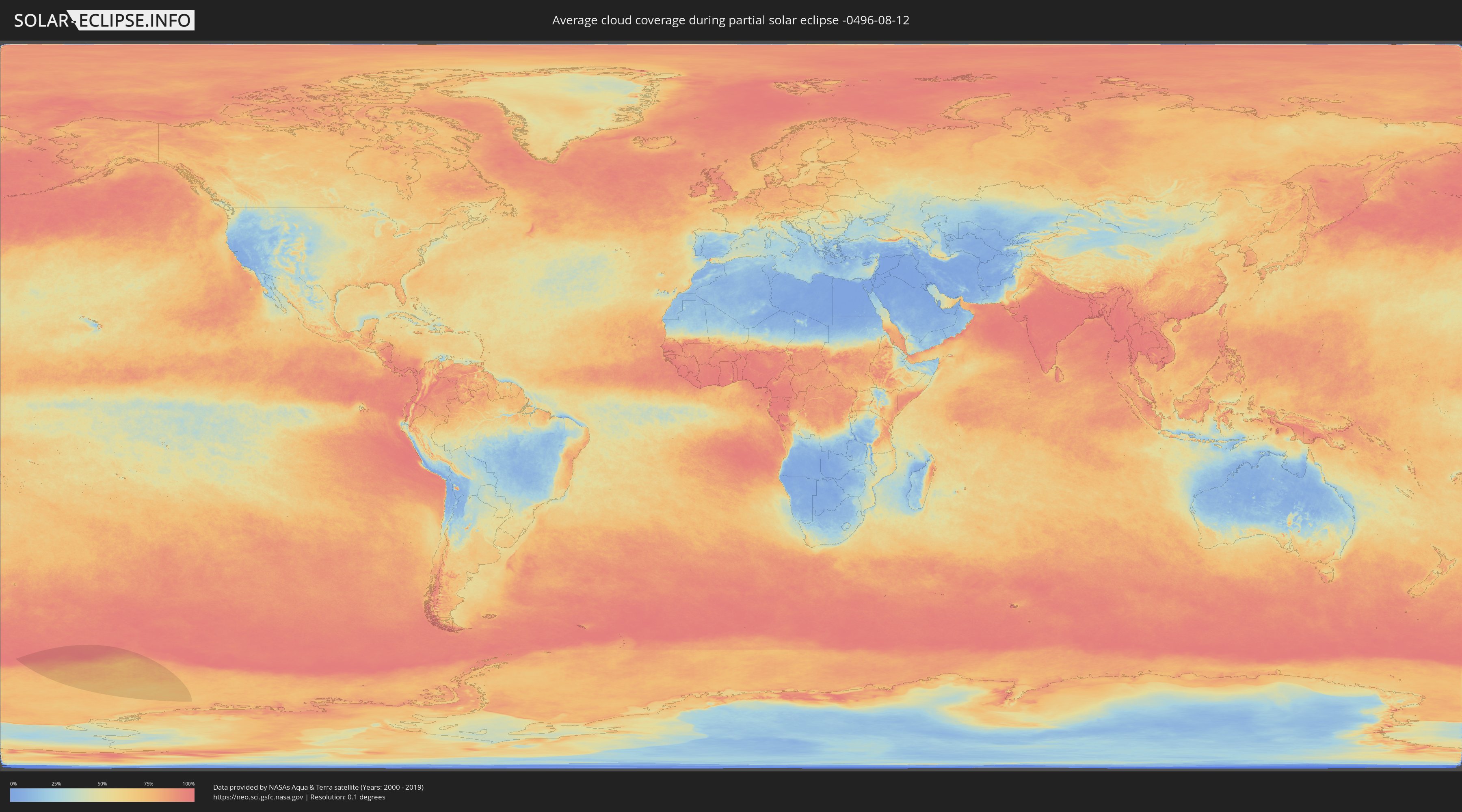Click the SOLAR-ECLIPSE.INFO logo
The image size is (1462, 812).
[x=104, y=20]
